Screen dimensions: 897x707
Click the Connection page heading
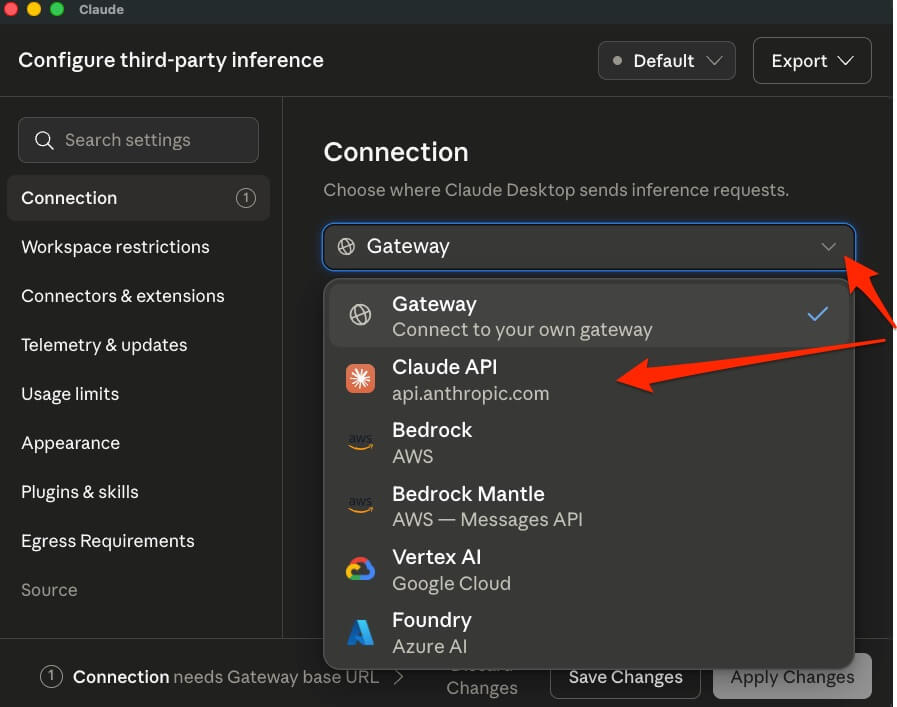[x=396, y=153]
